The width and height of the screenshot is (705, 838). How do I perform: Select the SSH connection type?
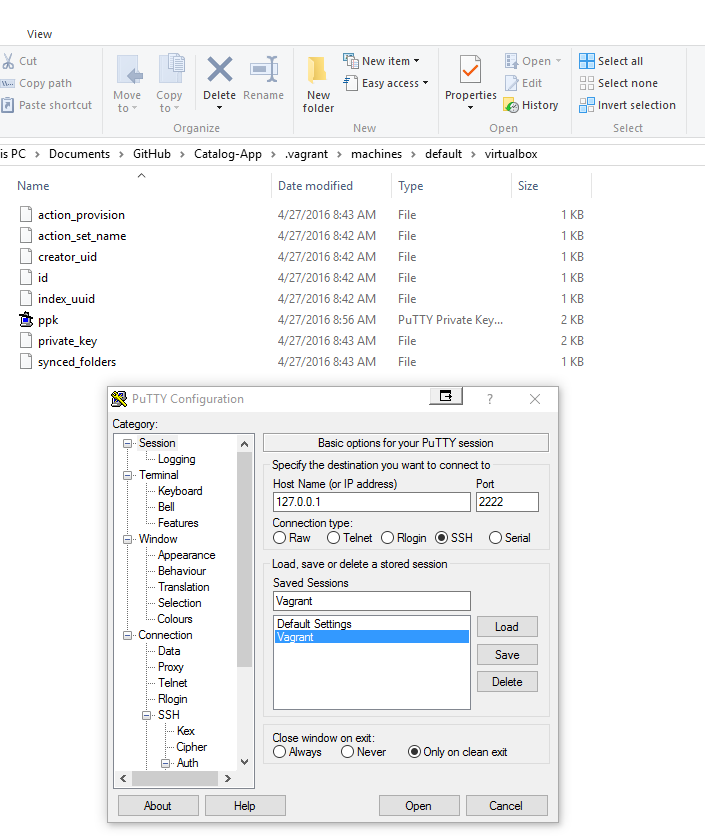coord(441,538)
